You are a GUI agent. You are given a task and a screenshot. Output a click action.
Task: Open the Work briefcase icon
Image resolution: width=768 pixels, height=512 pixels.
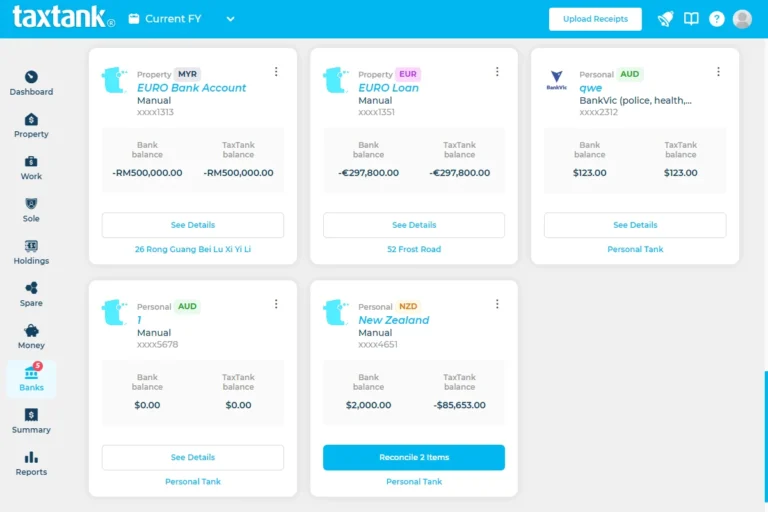tap(31, 161)
